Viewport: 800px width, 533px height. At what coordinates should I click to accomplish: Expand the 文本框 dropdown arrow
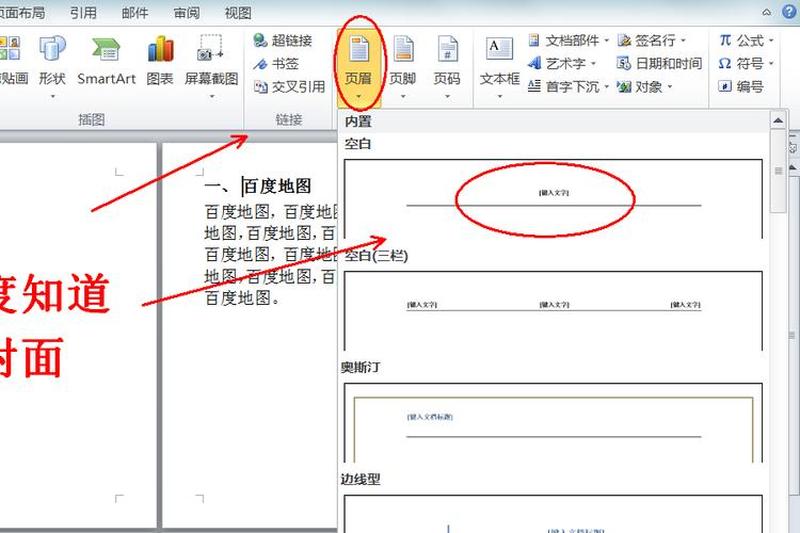tap(499, 96)
